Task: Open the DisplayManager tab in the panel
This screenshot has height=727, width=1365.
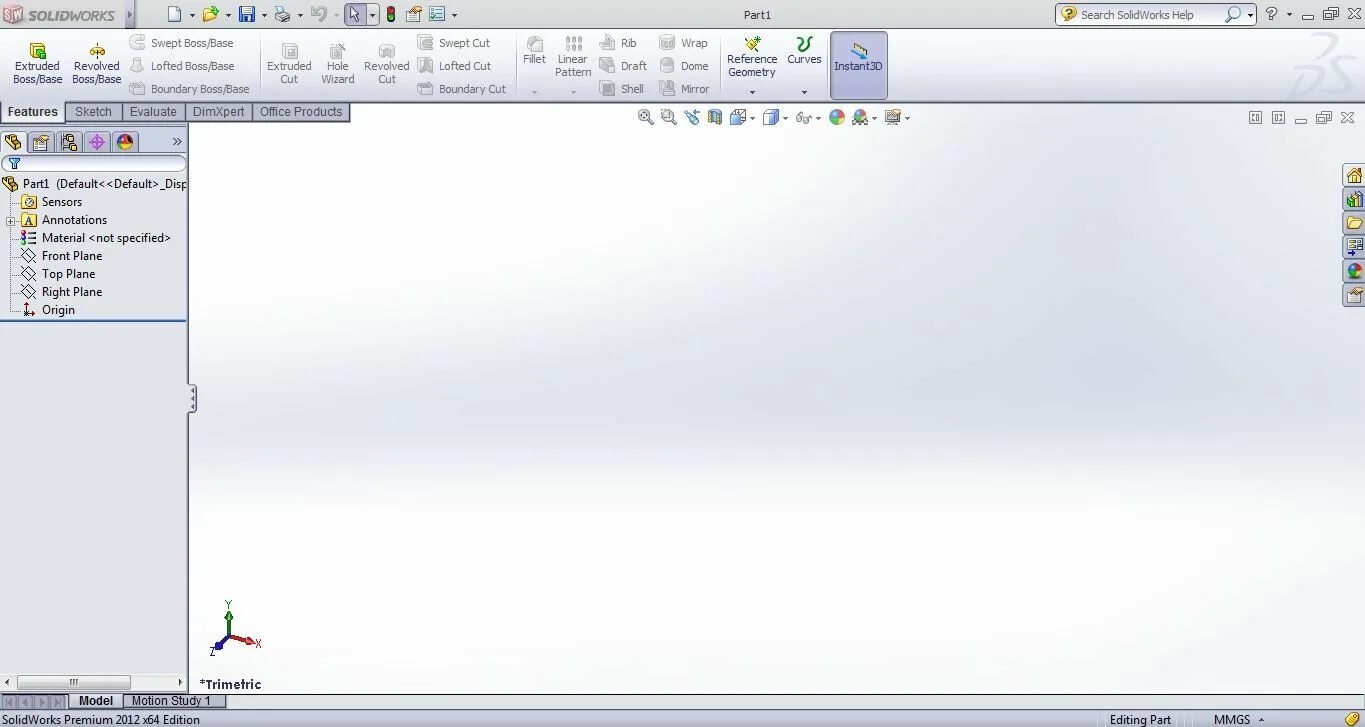Action: pos(125,142)
